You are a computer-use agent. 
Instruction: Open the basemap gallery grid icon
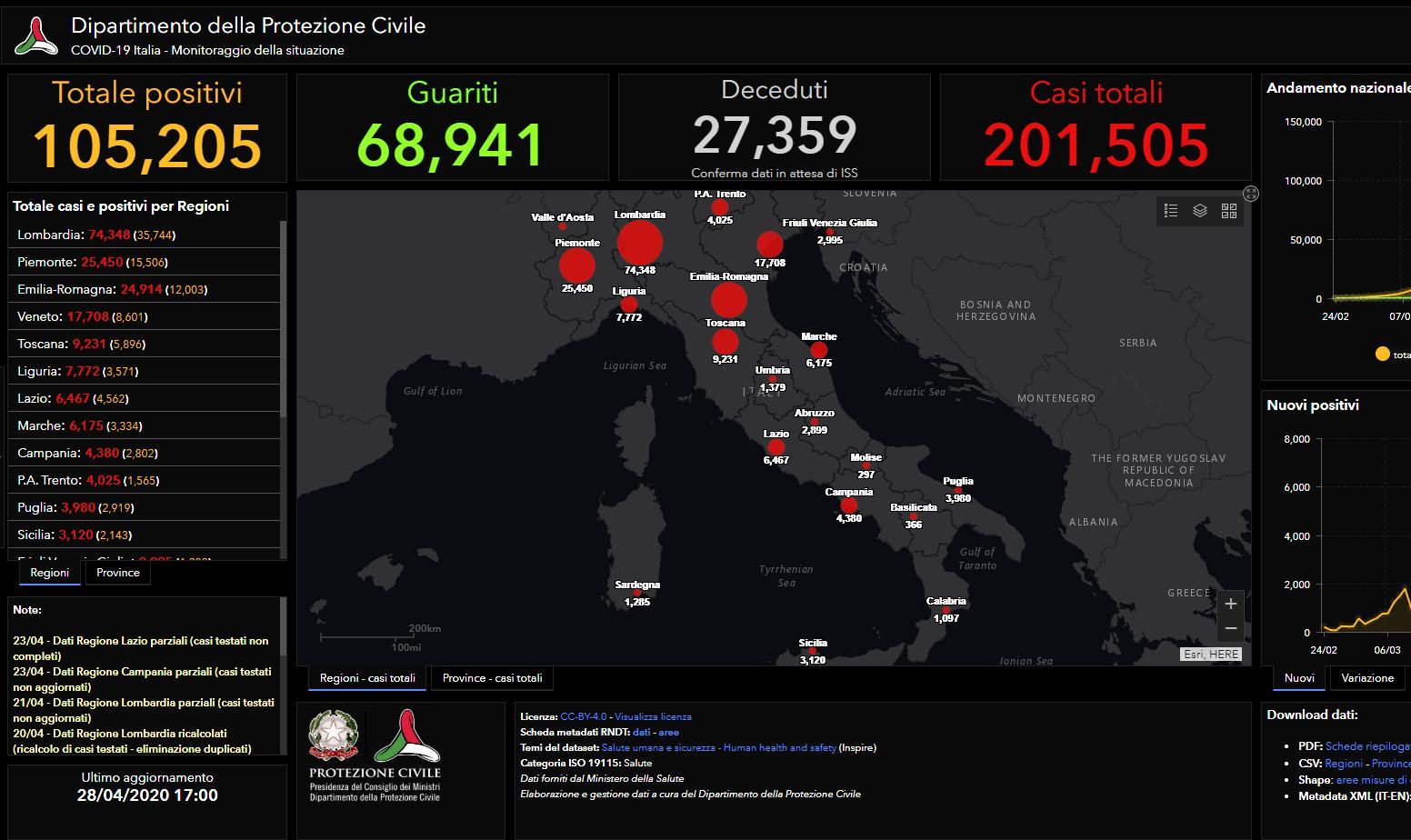pyautogui.click(x=1229, y=211)
